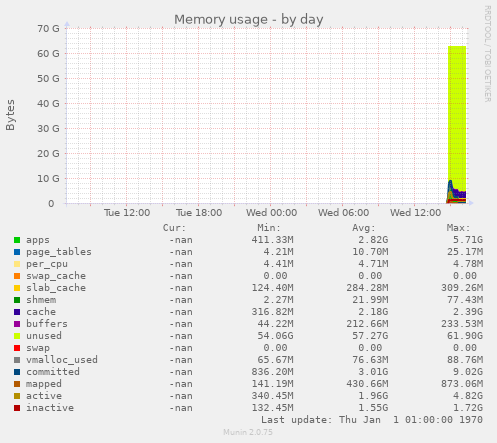497x443 pixels.
Task: Click the swap_cache orange legend swatch
Action: (x=17, y=276)
